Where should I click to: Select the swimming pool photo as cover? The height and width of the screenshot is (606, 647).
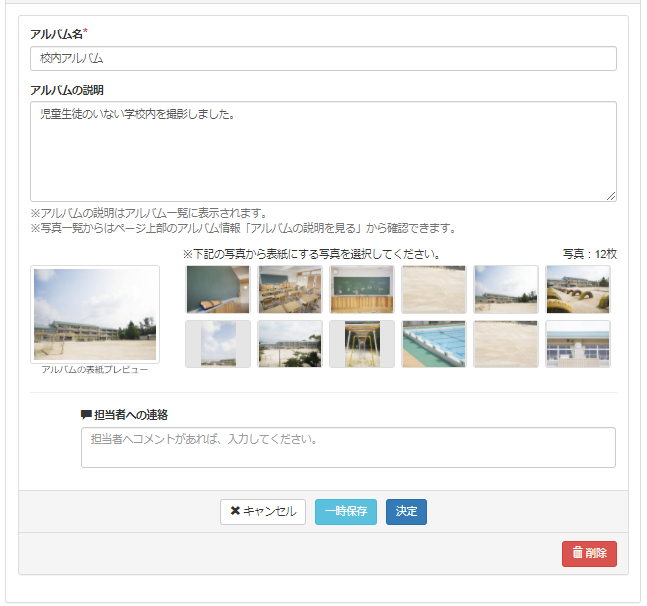[434, 344]
